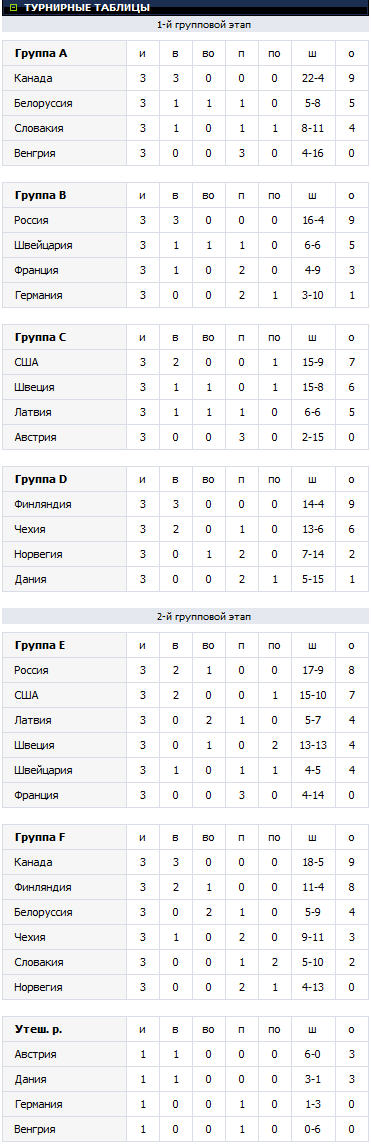
Task: Click the Утеш. р. table header
Action: [186, 1029]
